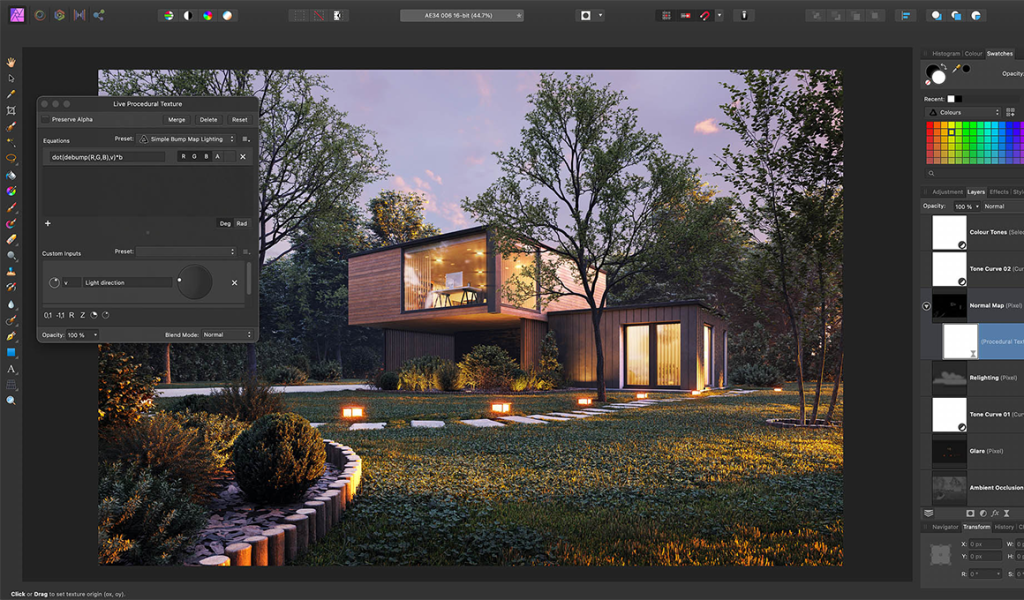1024x600 pixels.
Task: Pick the white recent colour swatch
Action: (x=951, y=99)
